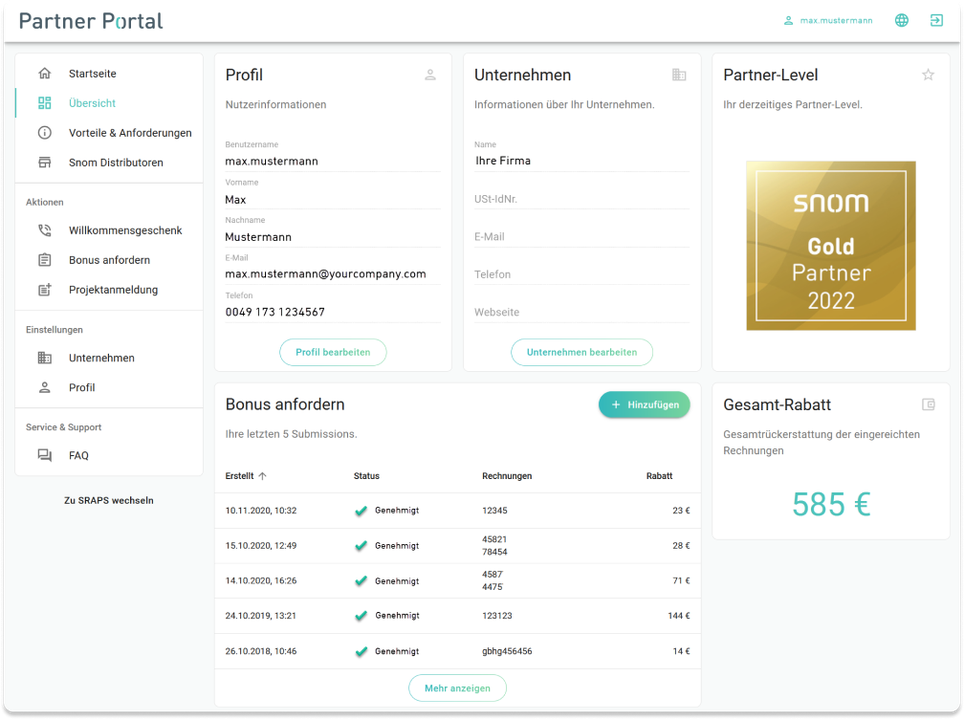Click Mehr anzeigen below the table
964x720 pixels.
pyautogui.click(x=457, y=688)
